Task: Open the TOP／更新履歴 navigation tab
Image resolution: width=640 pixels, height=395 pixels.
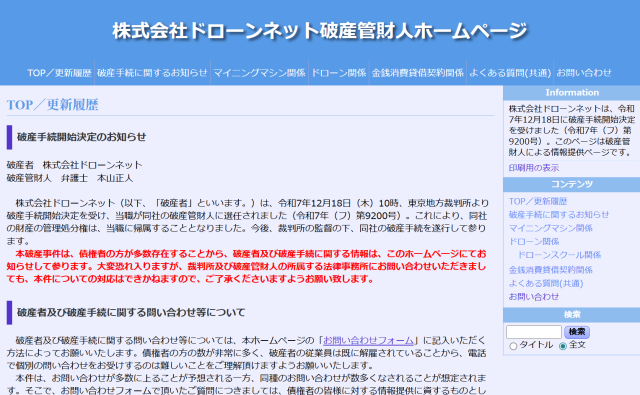Action: 59,73
